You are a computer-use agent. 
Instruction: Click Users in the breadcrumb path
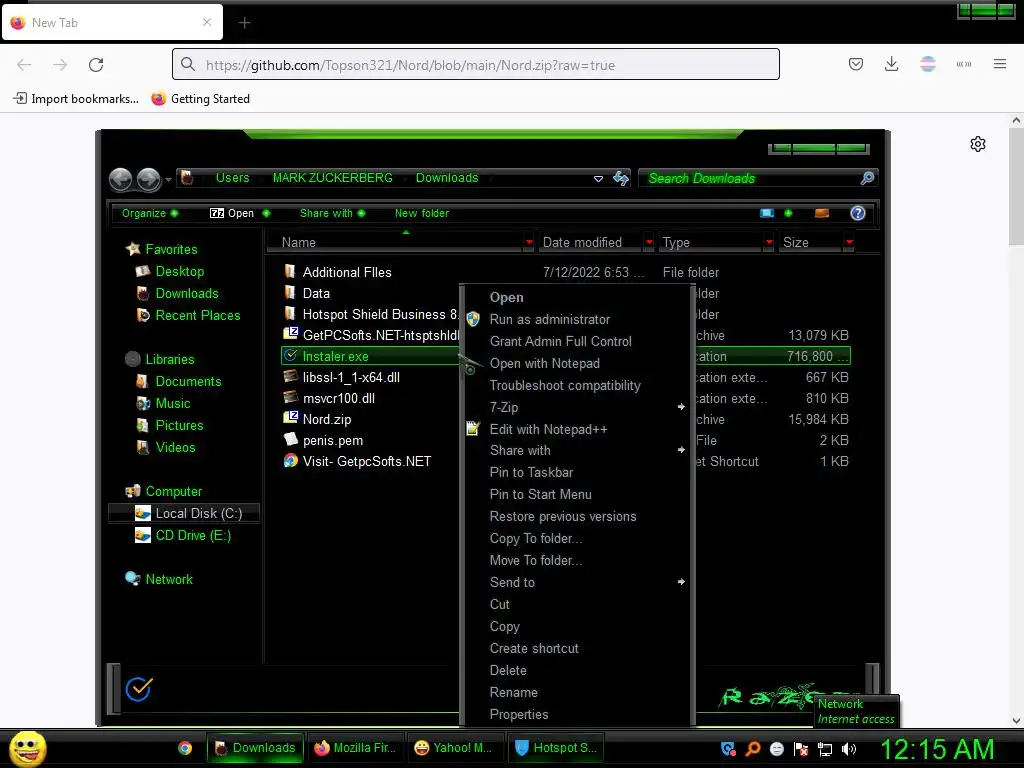pyautogui.click(x=232, y=178)
